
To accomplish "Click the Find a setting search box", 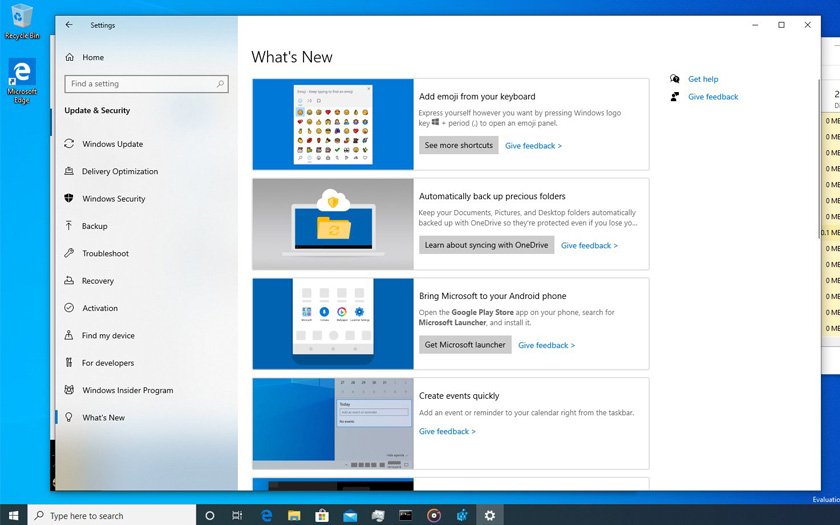I will [x=145, y=84].
